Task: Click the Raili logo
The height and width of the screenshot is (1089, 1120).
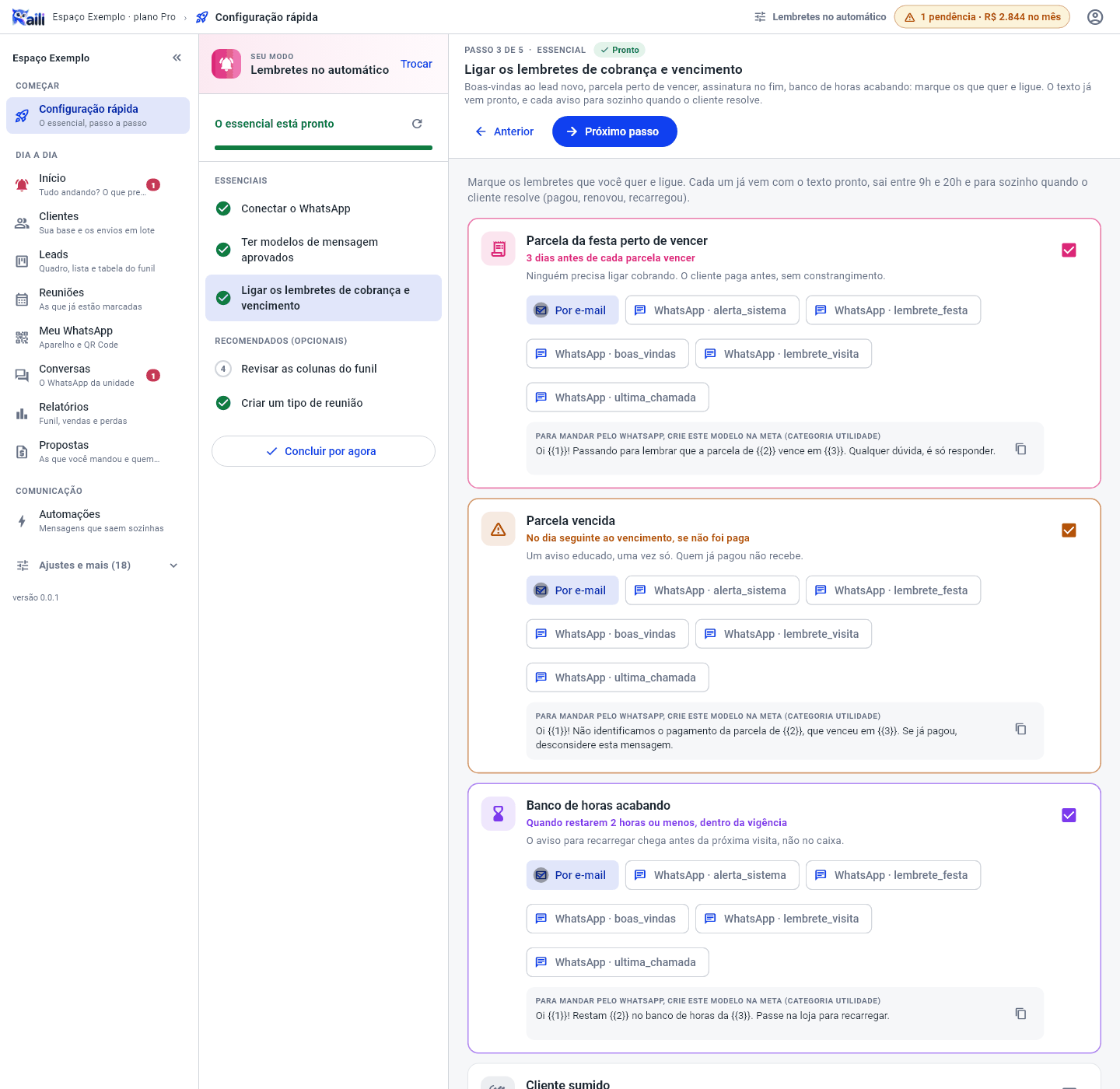Action: pyautogui.click(x=29, y=17)
